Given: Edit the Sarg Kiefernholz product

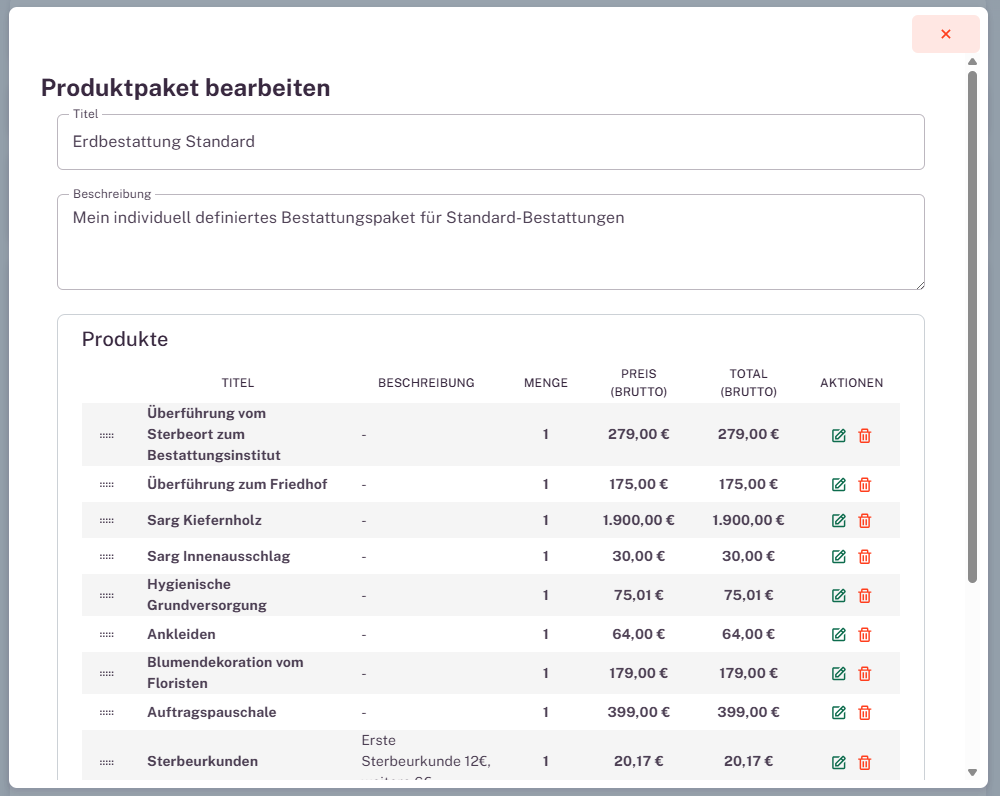Looking at the screenshot, I should coord(840,520).
